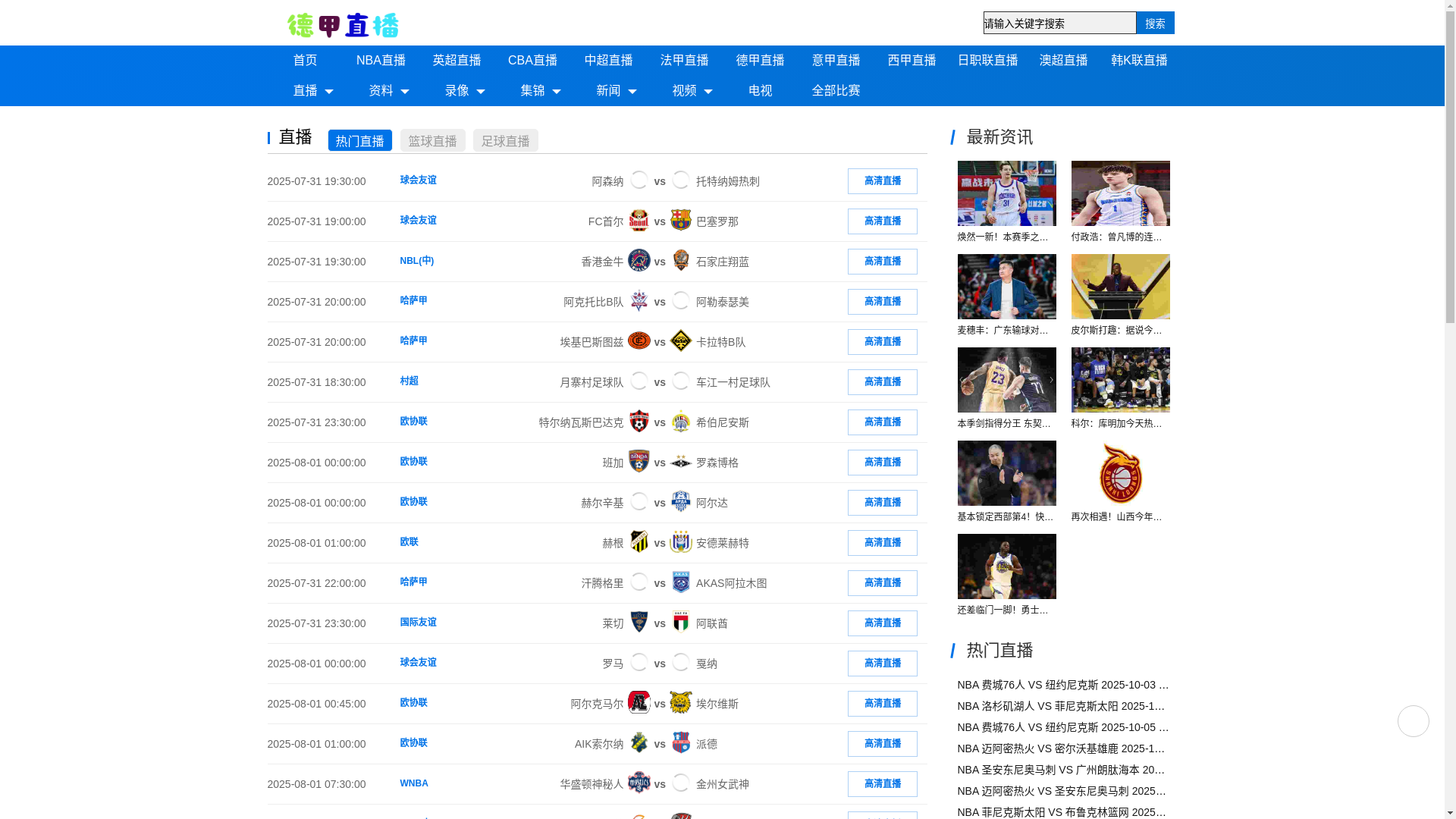Click the AIK索尔纳 team logo

pos(639,743)
